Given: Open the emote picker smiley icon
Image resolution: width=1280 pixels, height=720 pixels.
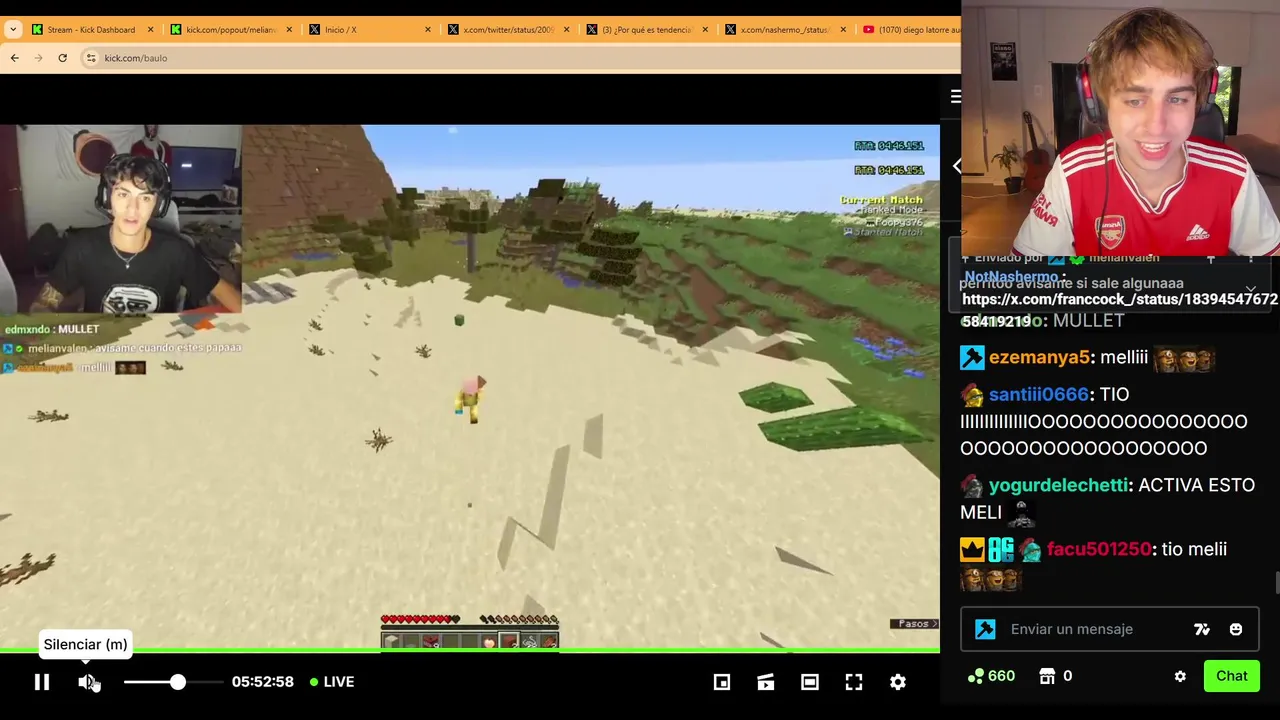Looking at the screenshot, I should pos(1236,629).
